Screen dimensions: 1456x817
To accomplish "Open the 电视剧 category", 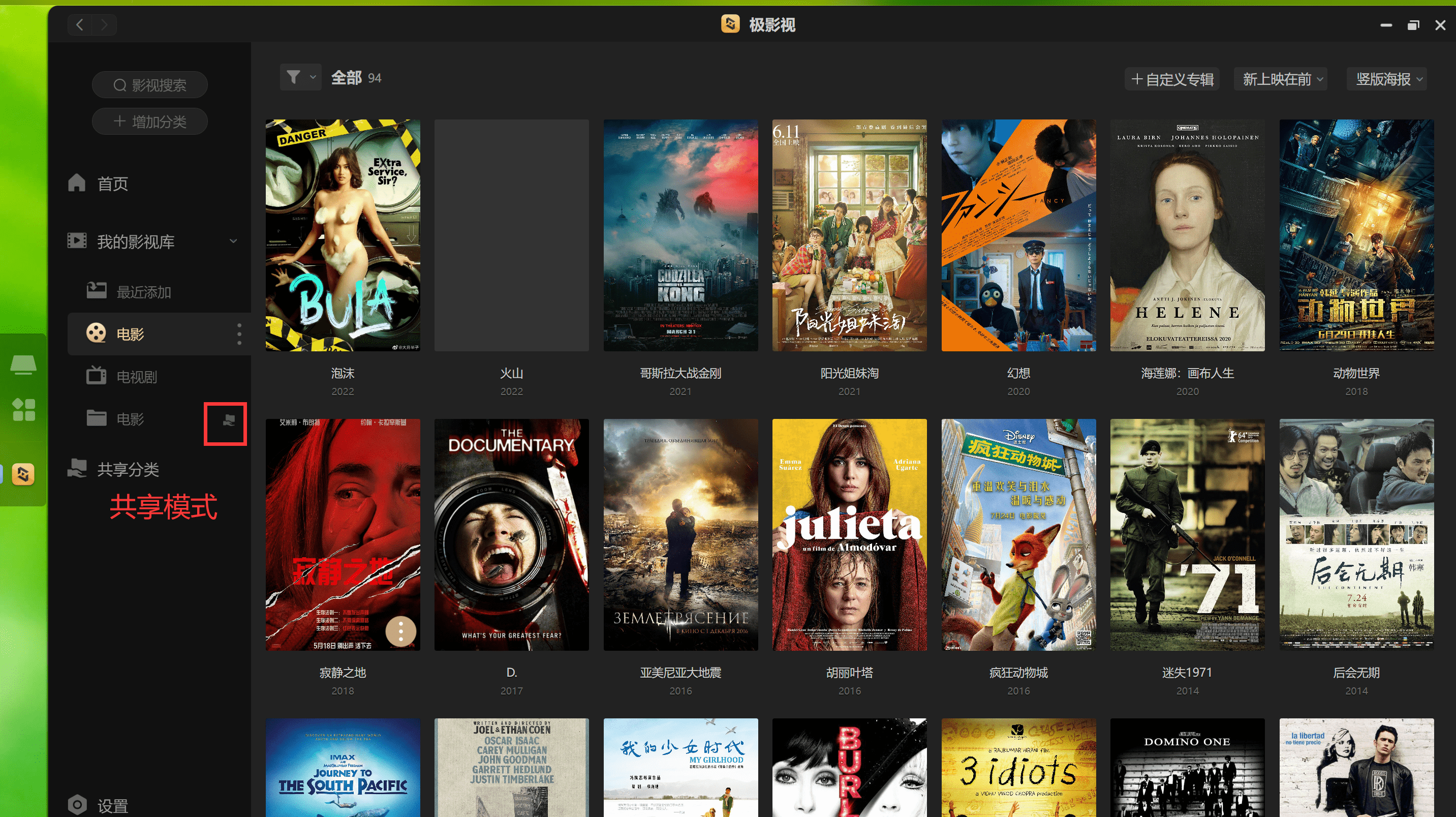I will click(x=137, y=377).
